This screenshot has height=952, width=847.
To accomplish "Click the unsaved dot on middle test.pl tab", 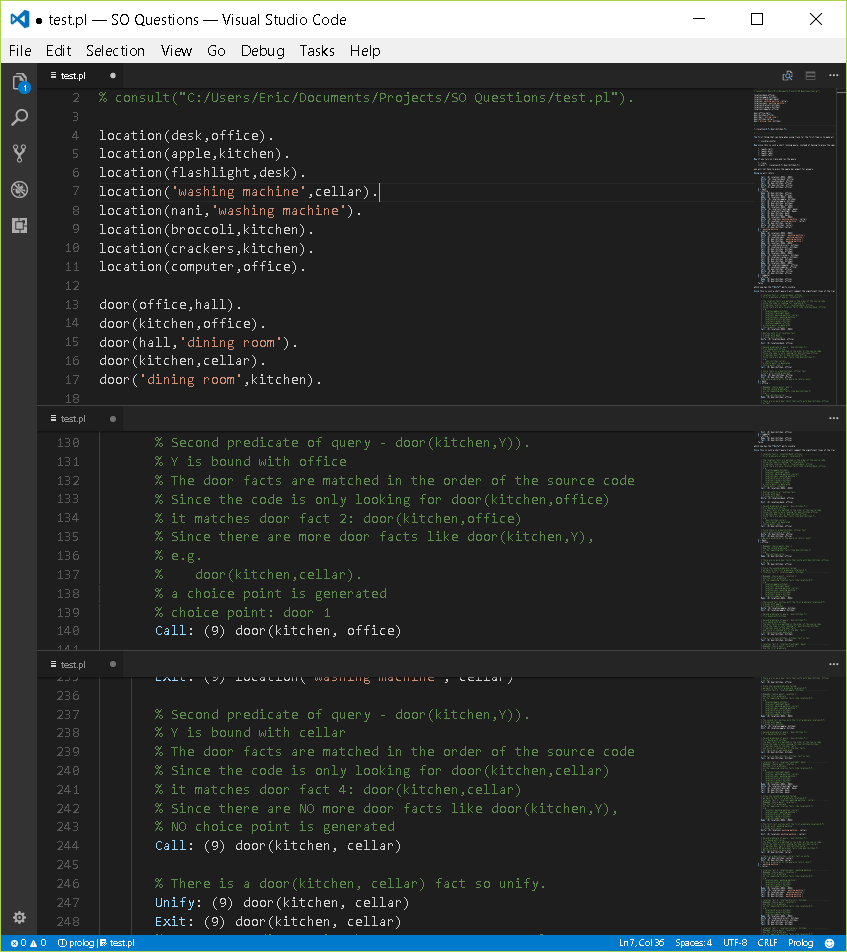I will [x=113, y=419].
